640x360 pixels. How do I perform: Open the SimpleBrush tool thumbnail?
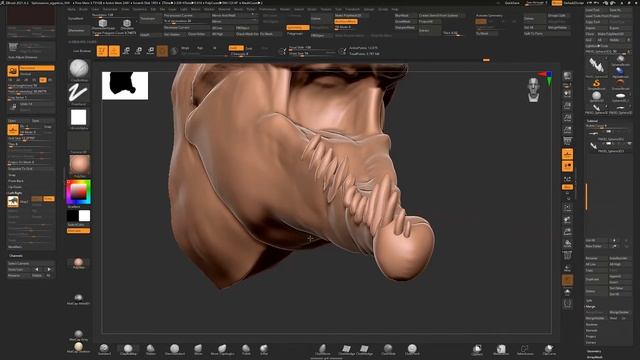coord(596,84)
